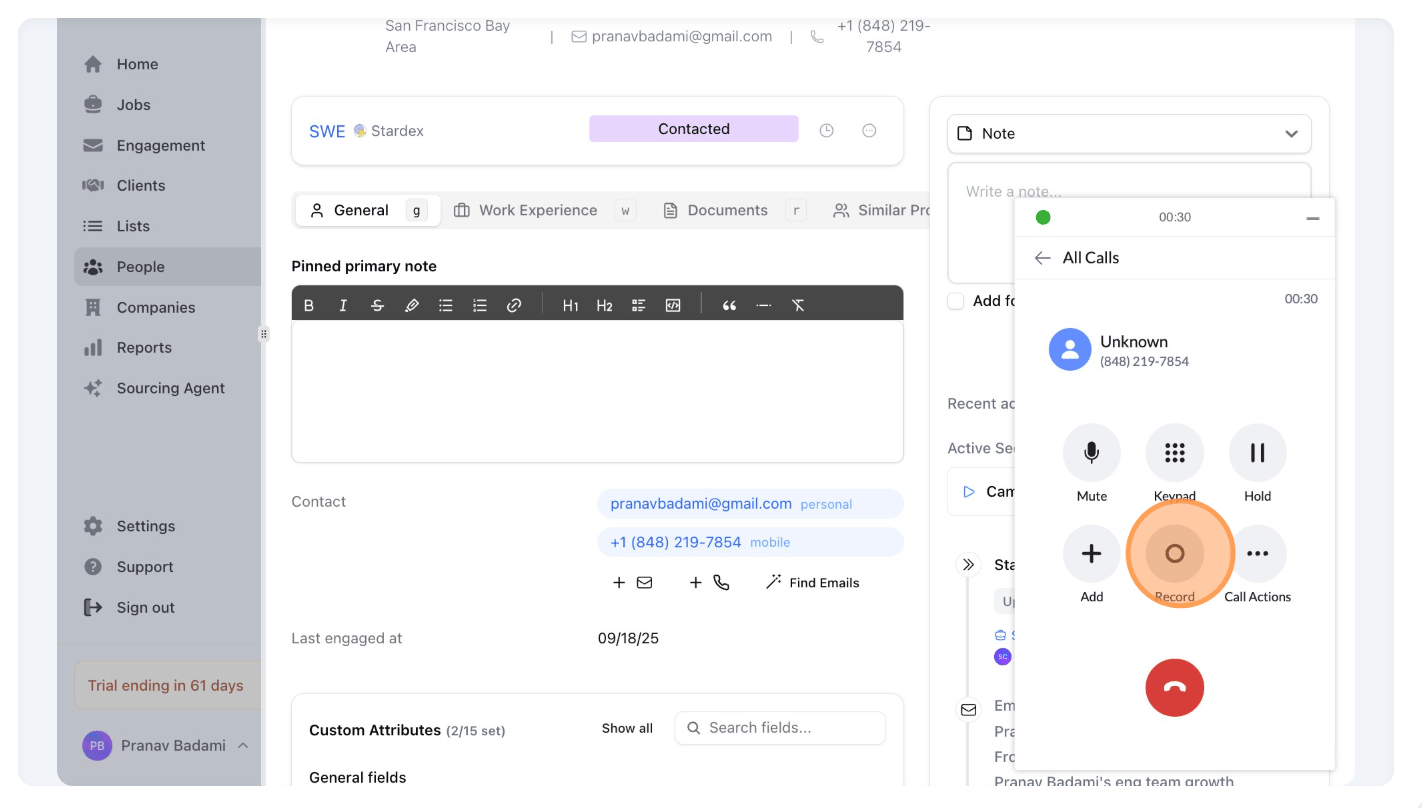Screen dimensions: 1422x808
Task: Click the add phone number icon
Action: (710, 582)
